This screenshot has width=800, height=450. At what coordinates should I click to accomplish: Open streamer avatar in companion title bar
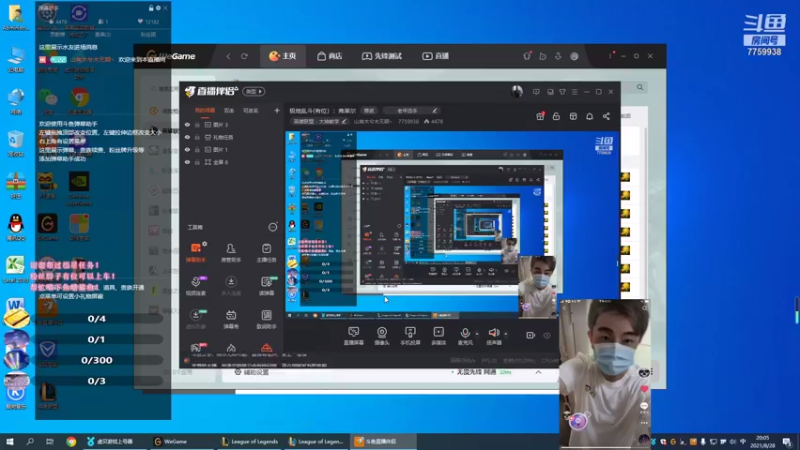(x=517, y=91)
